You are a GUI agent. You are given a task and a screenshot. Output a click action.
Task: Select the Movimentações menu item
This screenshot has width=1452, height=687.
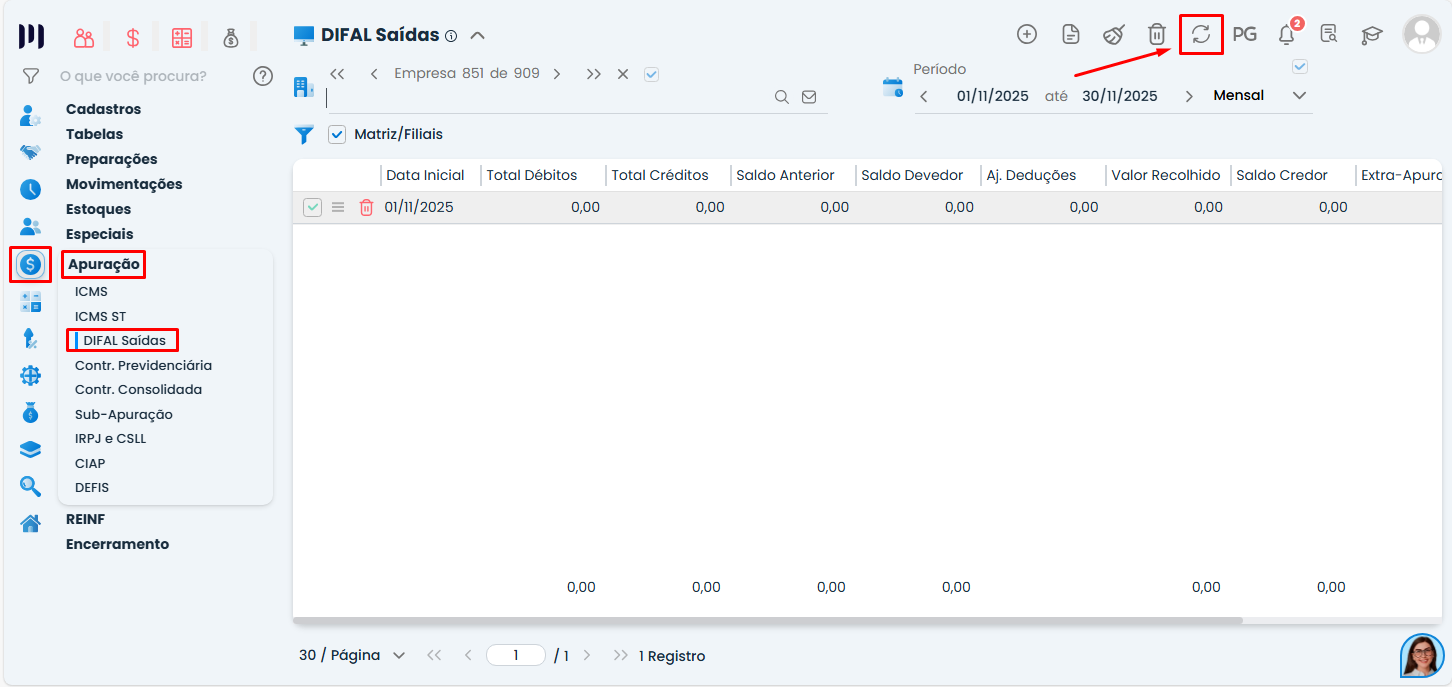[x=124, y=184]
